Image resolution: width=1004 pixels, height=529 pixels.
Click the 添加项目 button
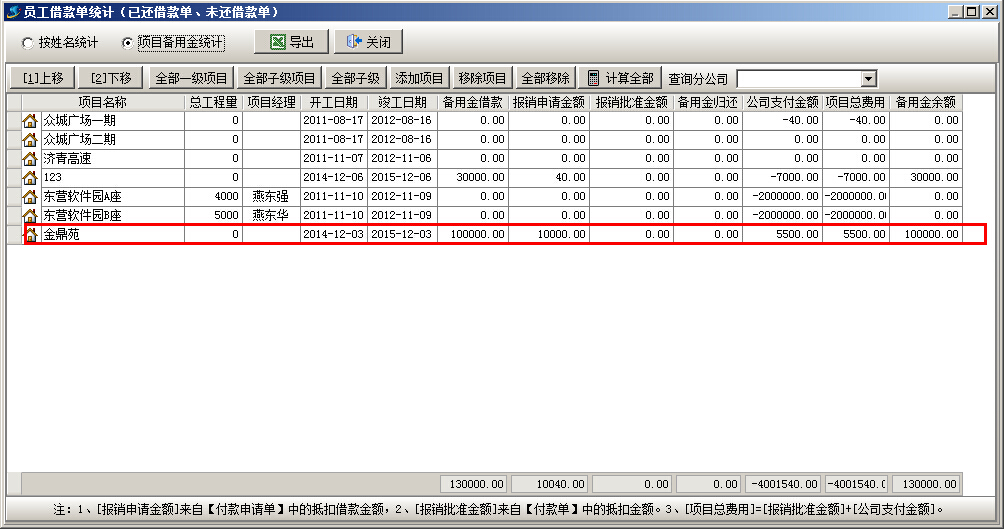click(x=419, y=78)
